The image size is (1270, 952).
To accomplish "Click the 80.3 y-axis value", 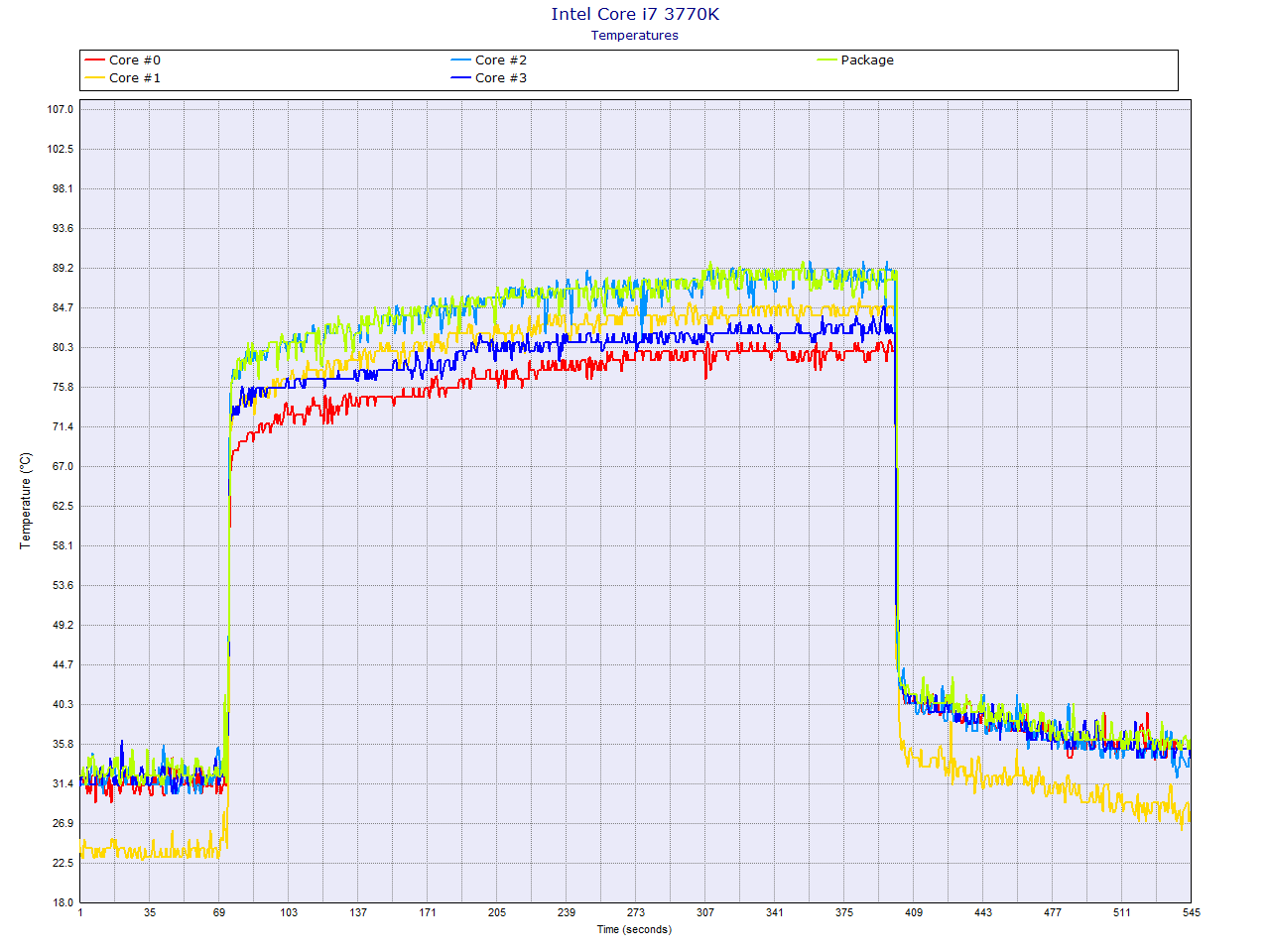I will point(63,347).
